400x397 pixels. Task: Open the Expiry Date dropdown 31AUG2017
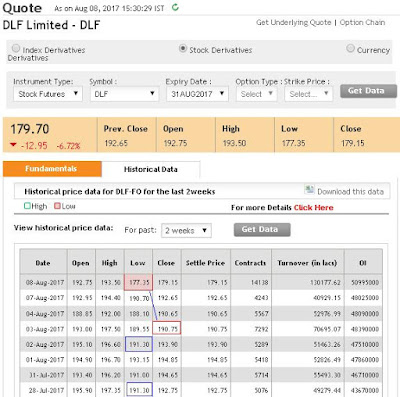197,94
